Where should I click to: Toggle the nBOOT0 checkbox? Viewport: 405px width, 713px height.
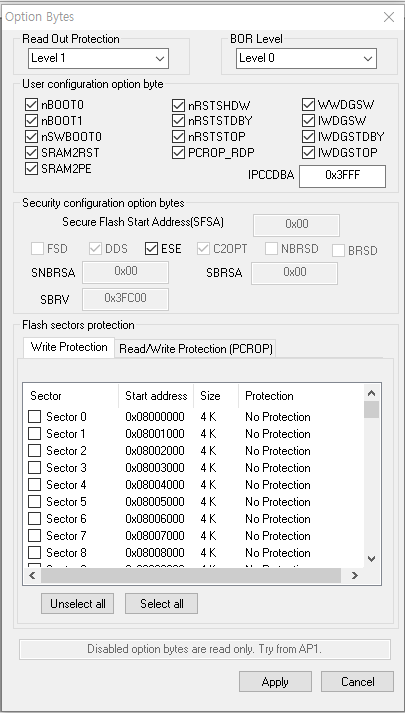pos(31,105)
